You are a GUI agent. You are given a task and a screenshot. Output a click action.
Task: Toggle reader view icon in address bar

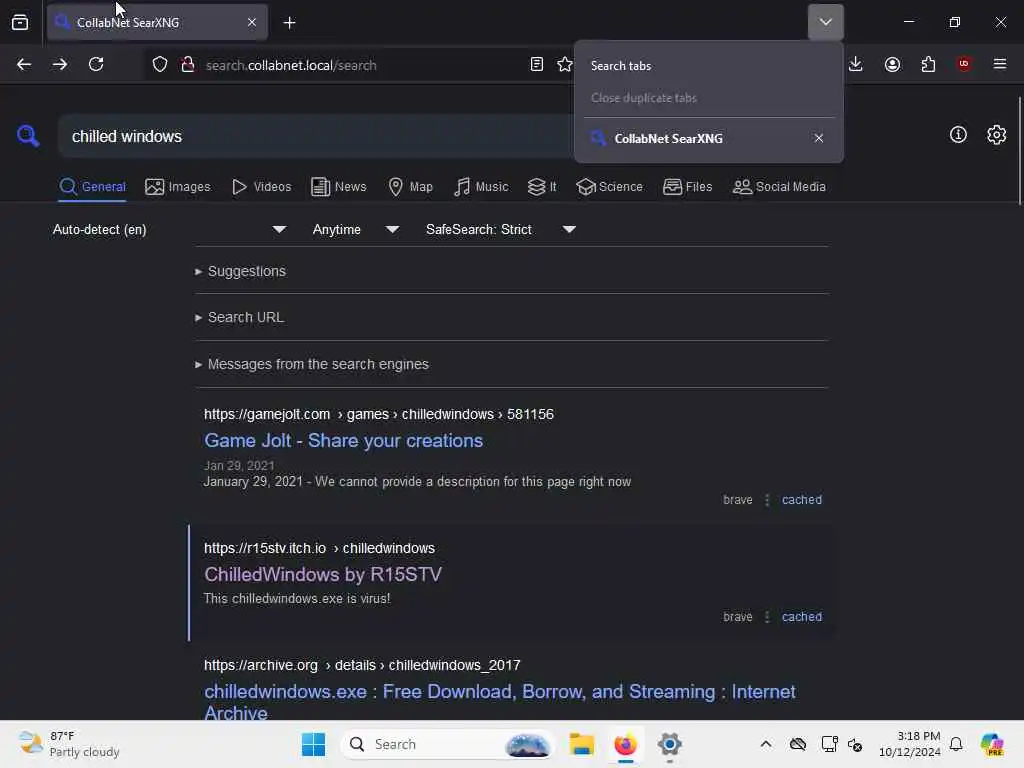tap(537, 64)
